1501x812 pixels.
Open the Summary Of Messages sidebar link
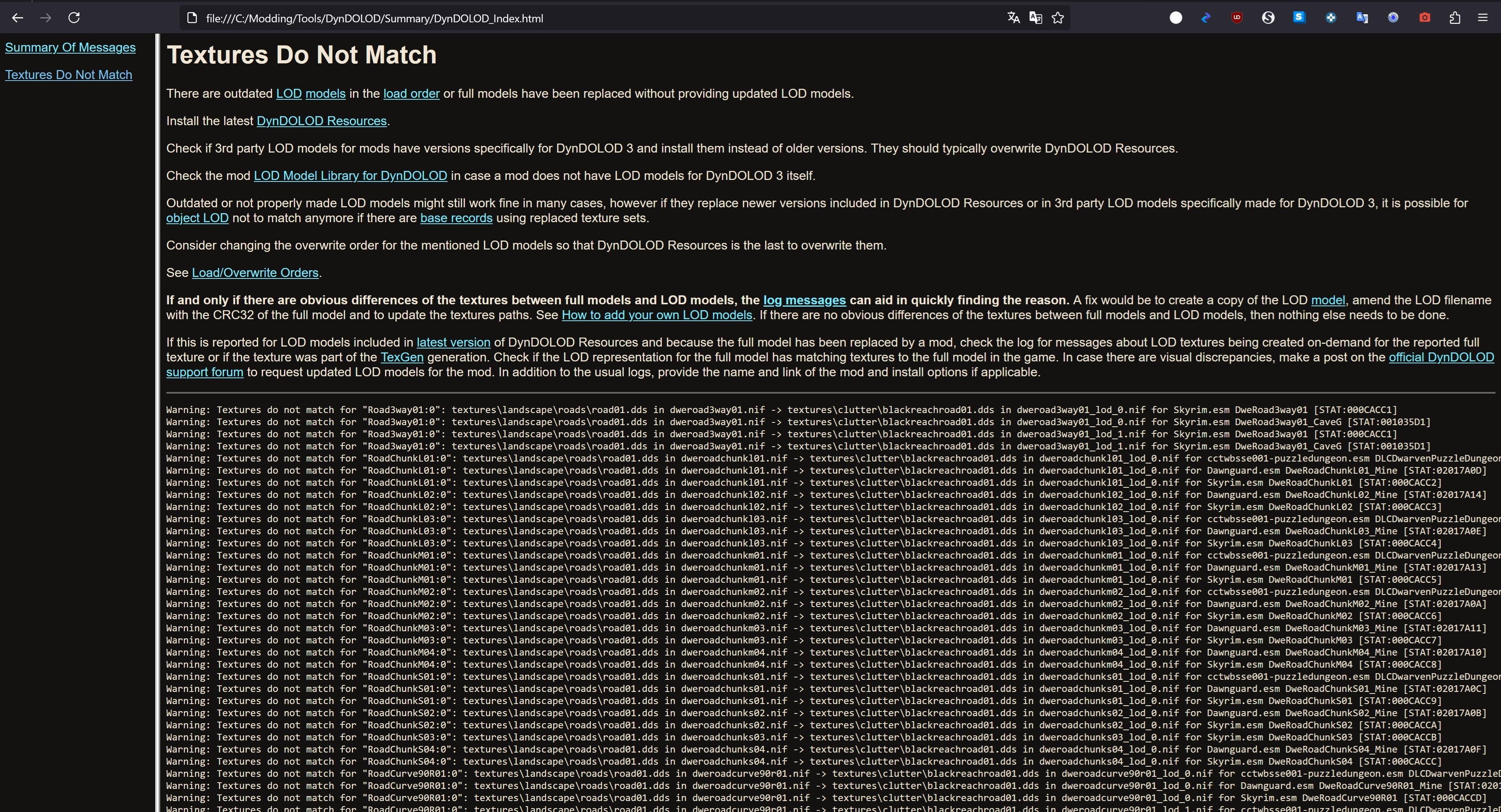[70, 48]
